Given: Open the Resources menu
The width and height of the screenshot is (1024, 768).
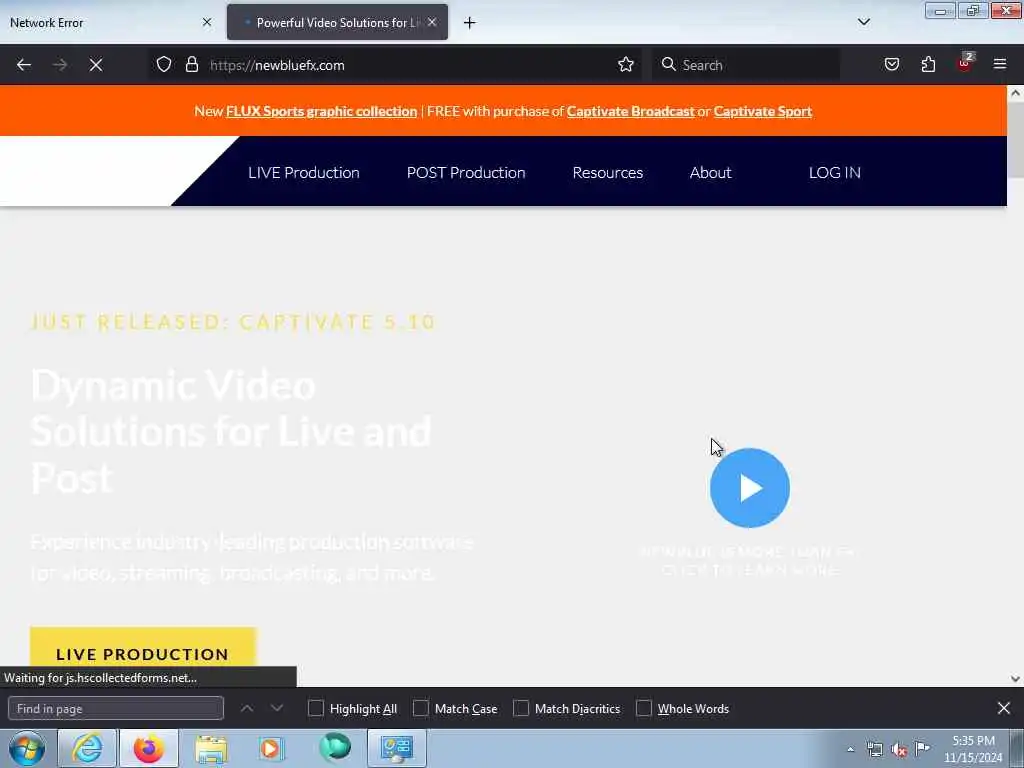Looking at the screenshot, I should [607, 172].
